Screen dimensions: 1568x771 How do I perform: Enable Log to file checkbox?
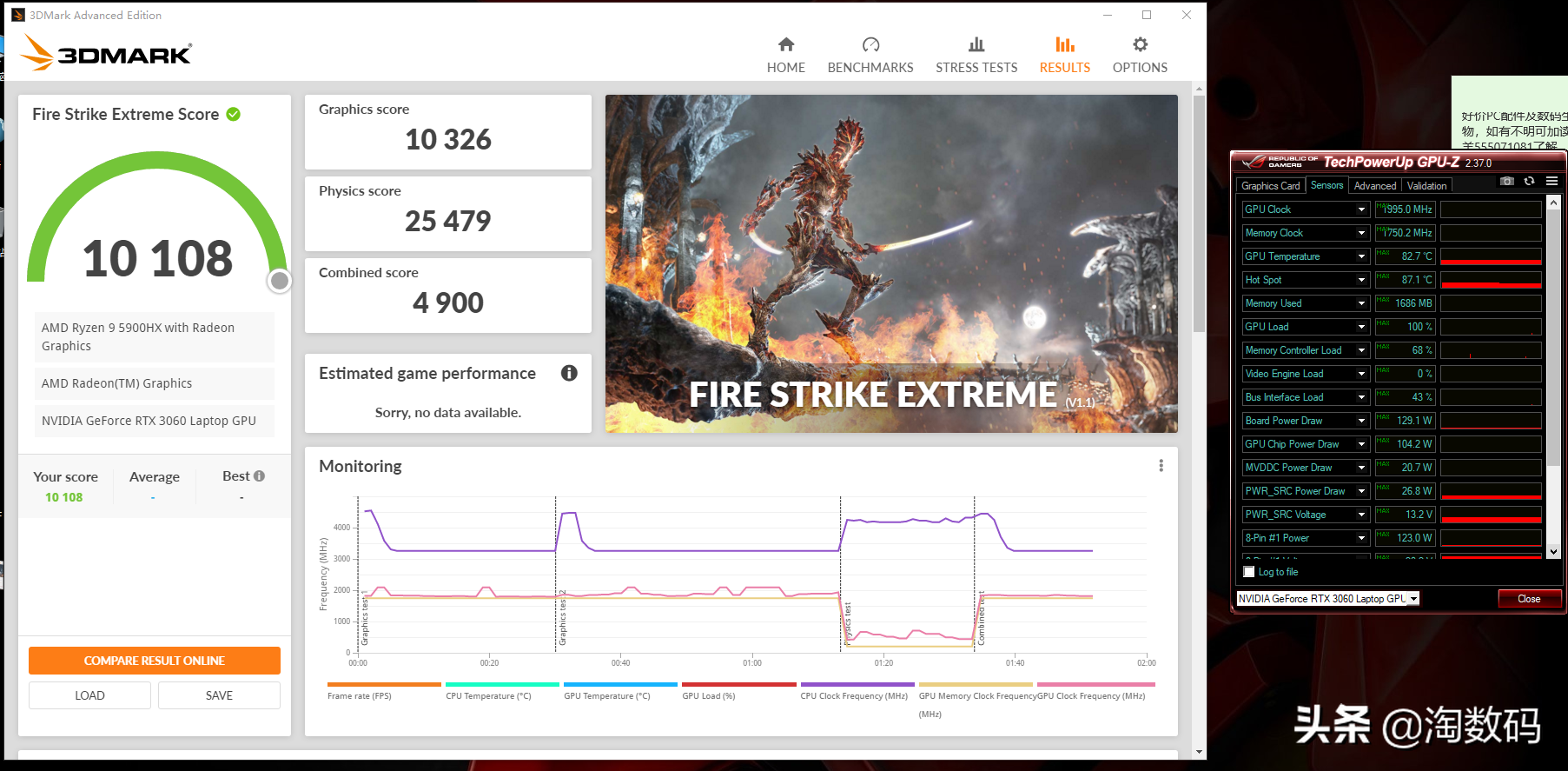pyautogui.click(x=1249, y=572)
